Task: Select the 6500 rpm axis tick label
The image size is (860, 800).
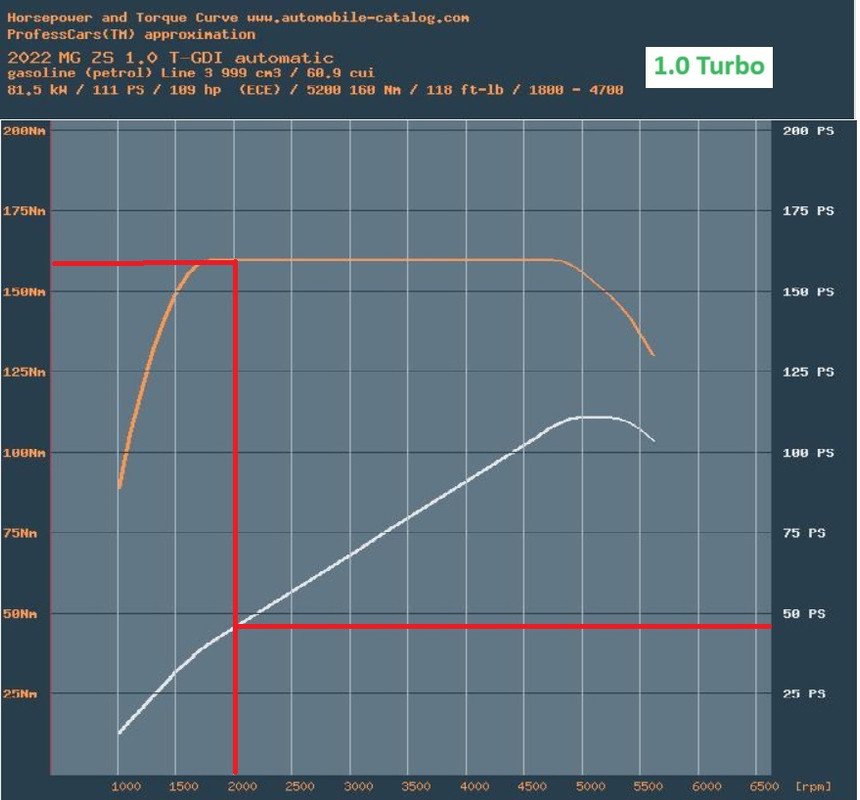Action: point(764,786)
